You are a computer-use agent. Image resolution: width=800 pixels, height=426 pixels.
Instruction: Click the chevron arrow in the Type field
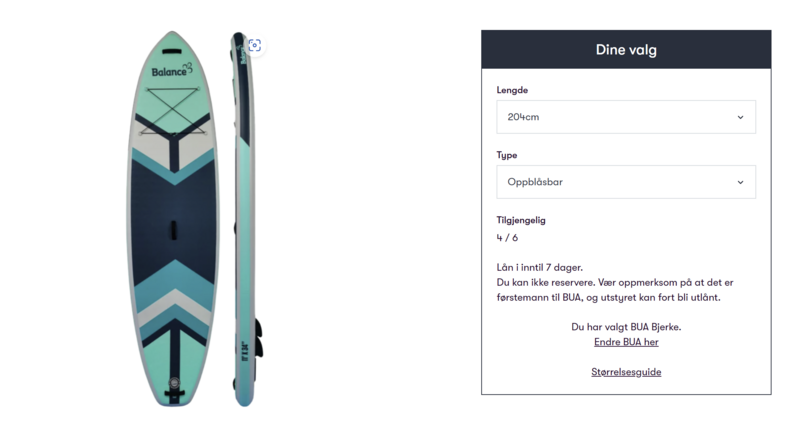click(740, 182)
